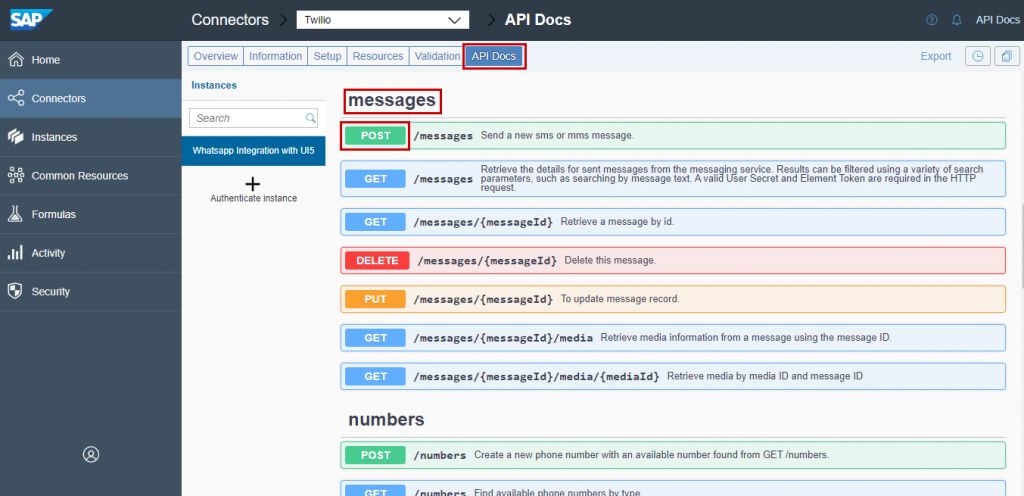Viewport: 1024px width, 496px height.
Task: Click the copy documents icon button
Action: pyautogui.click(x=1007, y=56)
